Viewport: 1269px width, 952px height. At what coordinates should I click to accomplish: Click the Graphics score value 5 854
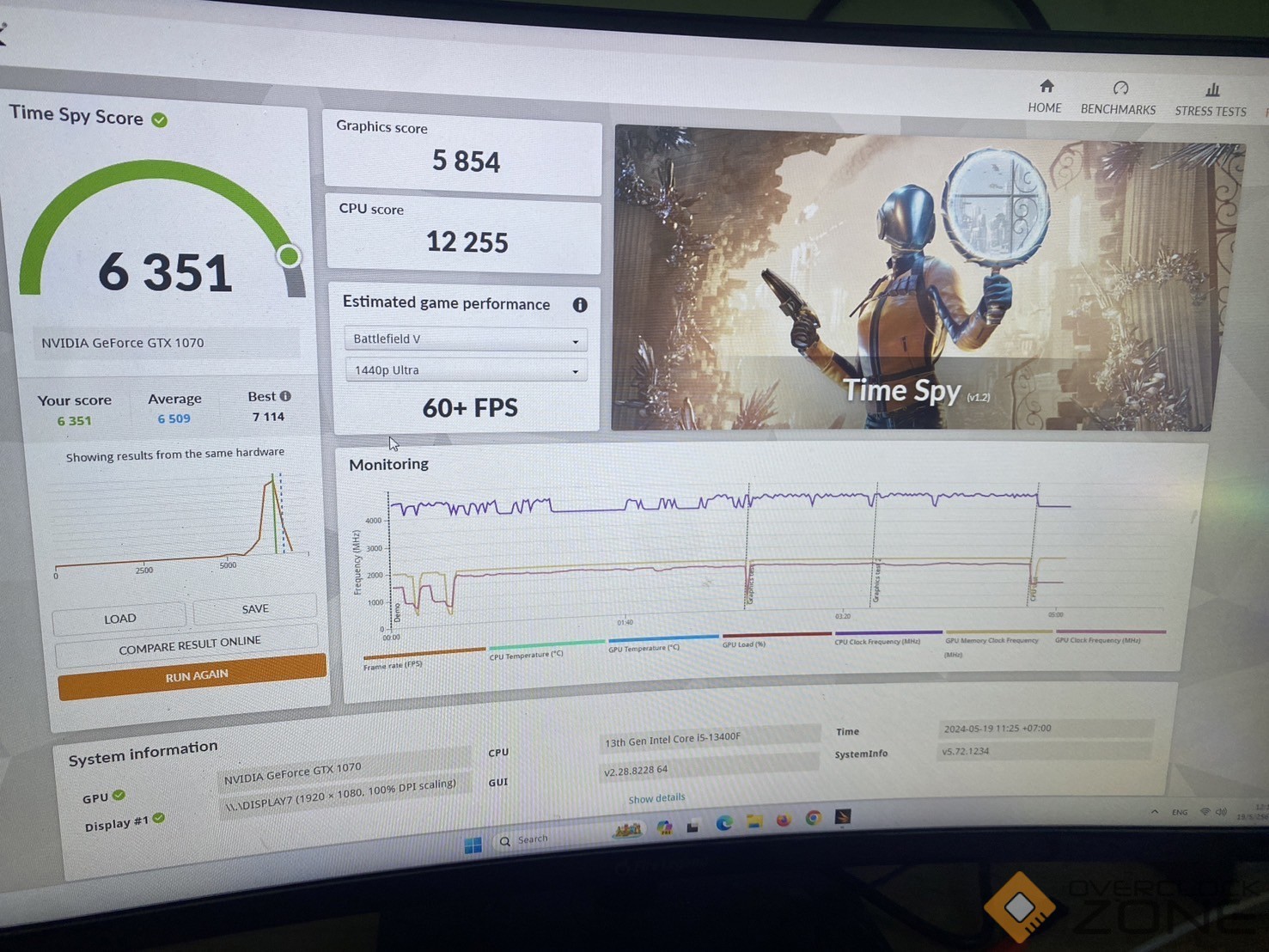coord(466,161)
